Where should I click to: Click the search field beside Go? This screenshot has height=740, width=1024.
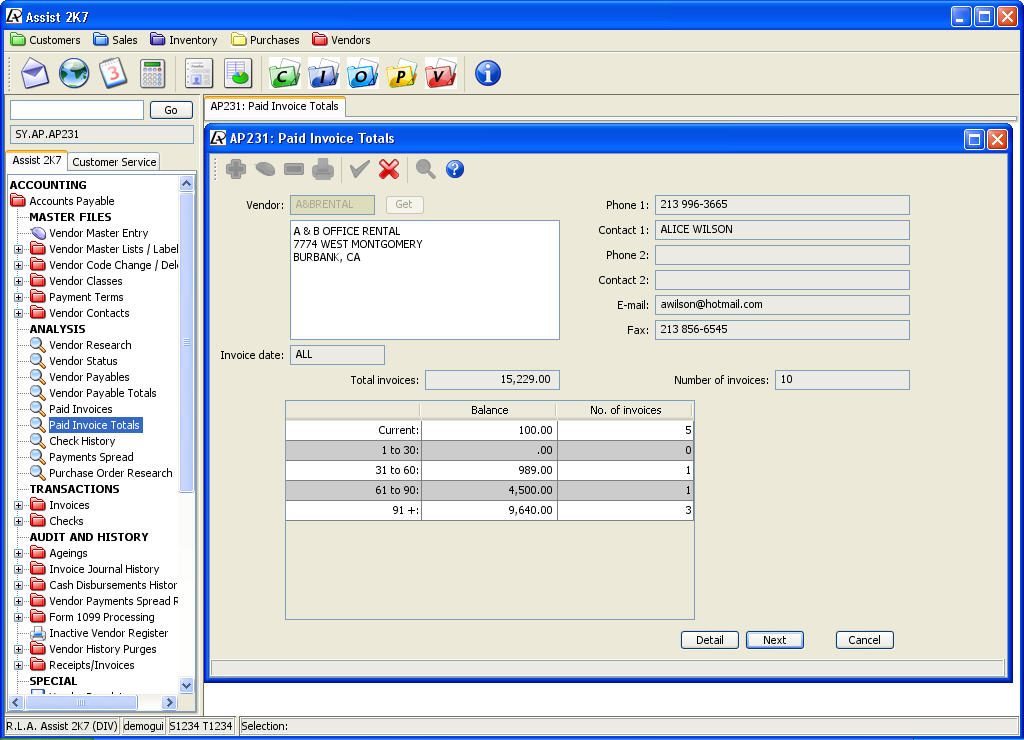77,110
